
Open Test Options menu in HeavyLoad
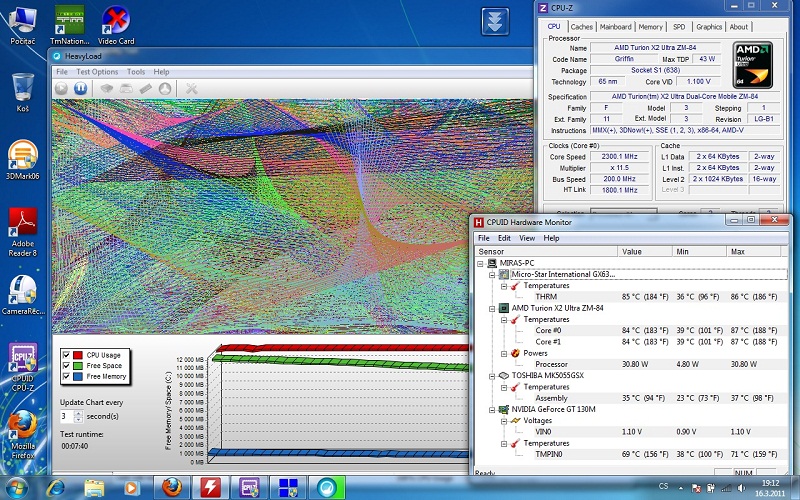click(x=97, y=72)
